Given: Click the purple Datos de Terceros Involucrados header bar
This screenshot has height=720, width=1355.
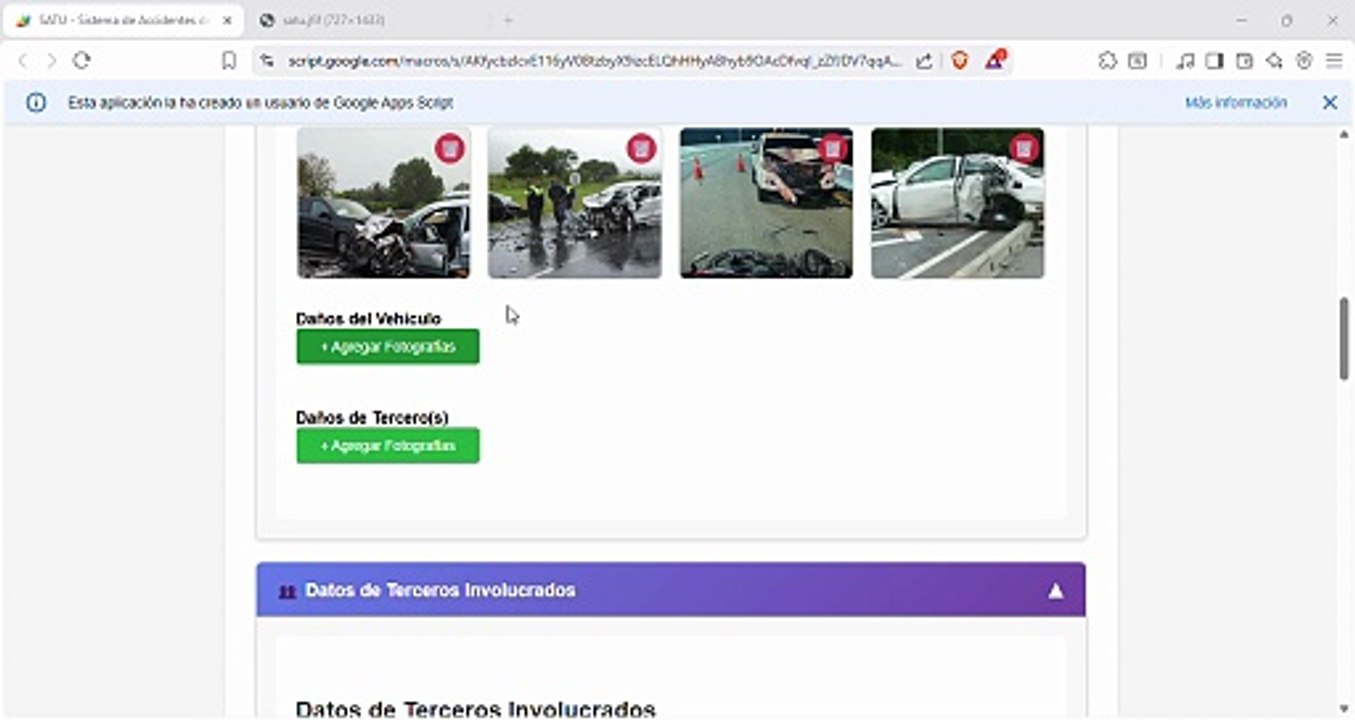Looking at the screenshot, I should tap(671, 590).
